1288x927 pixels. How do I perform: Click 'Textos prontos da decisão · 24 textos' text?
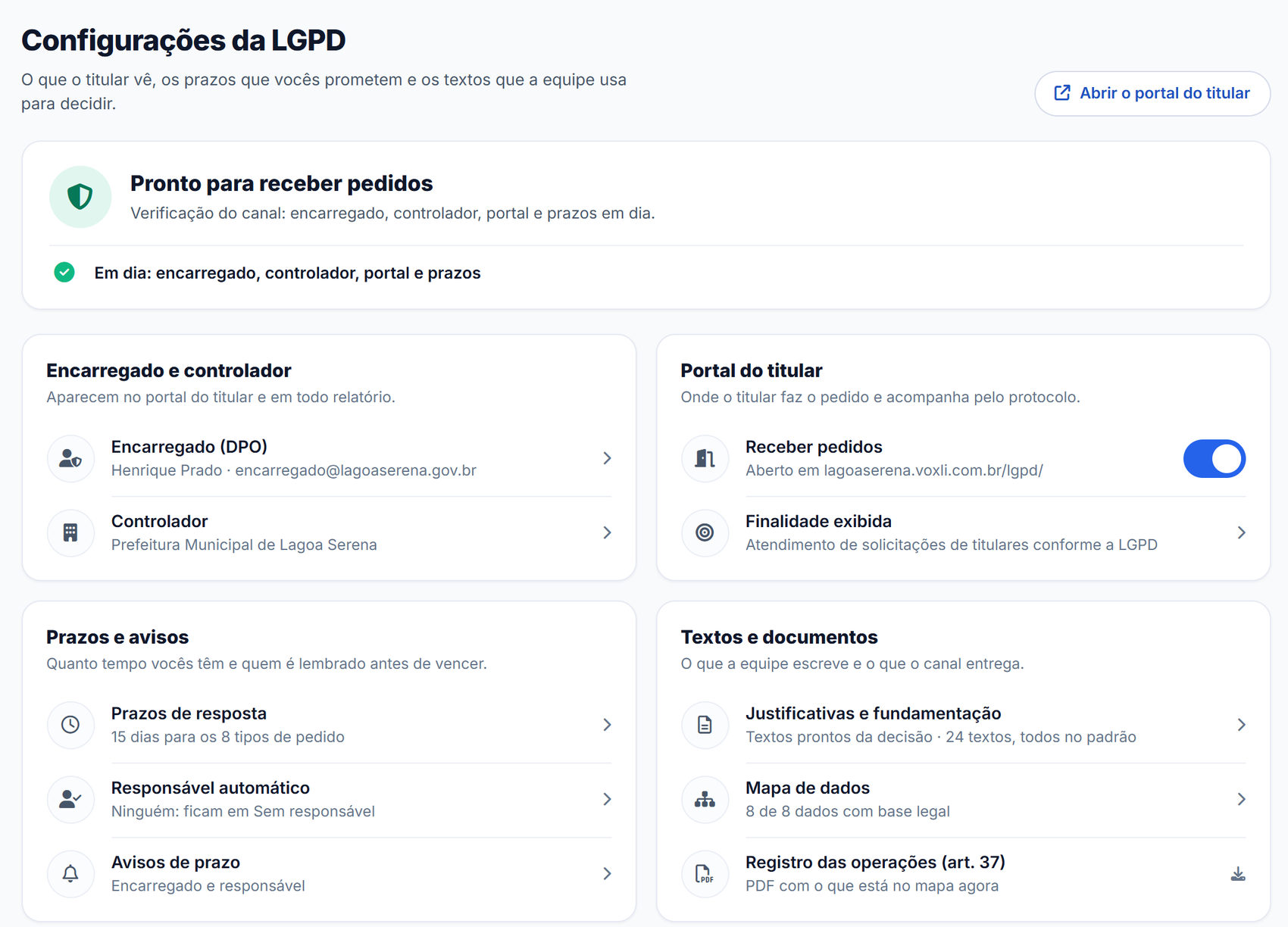(x=880, y=737)
